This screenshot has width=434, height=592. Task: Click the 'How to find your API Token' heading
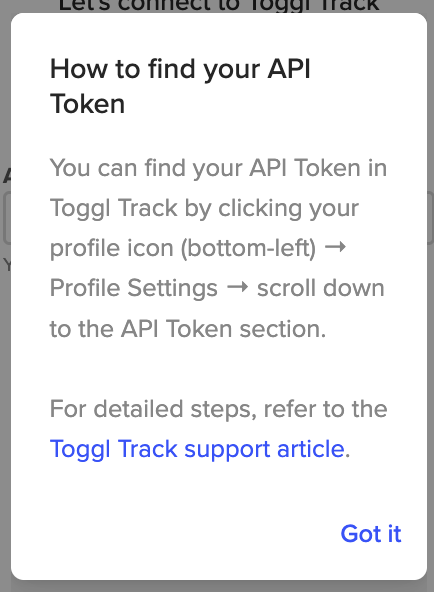tap(180, 86)
